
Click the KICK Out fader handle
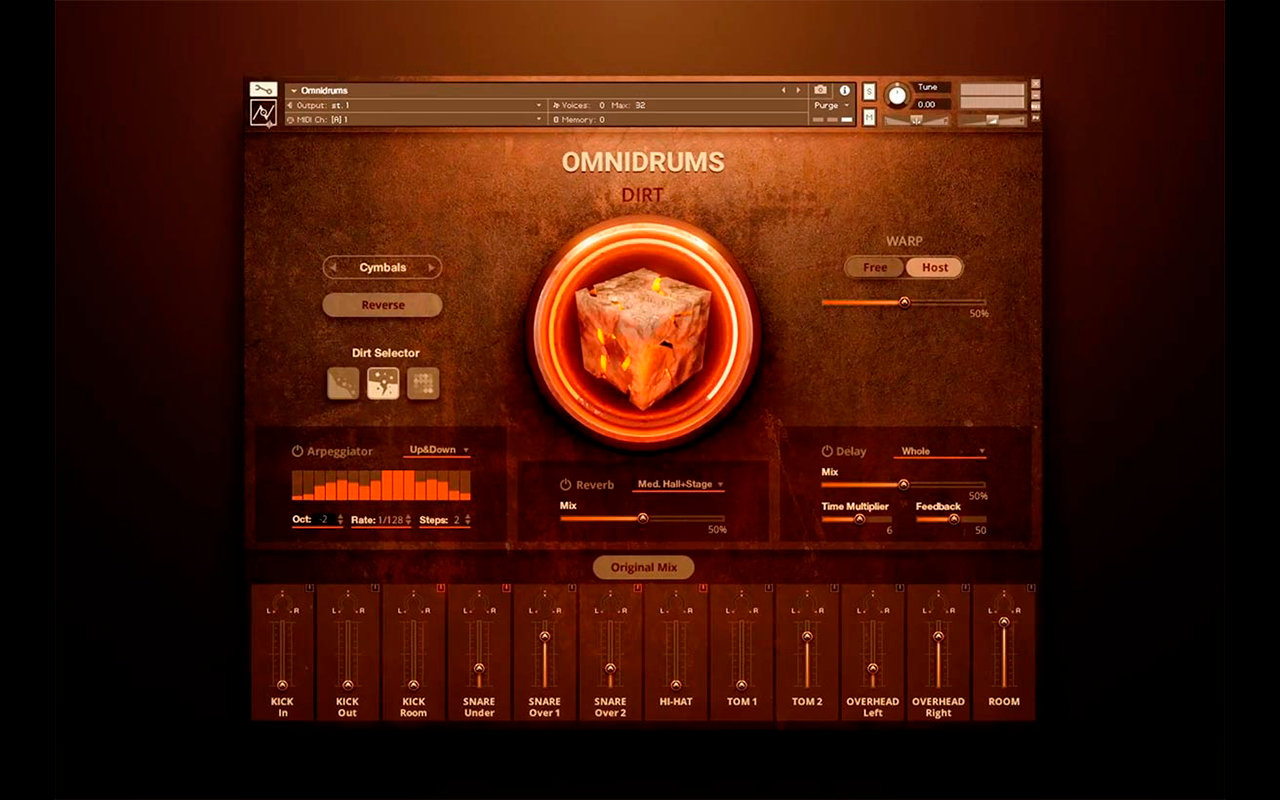click(347, 685)
